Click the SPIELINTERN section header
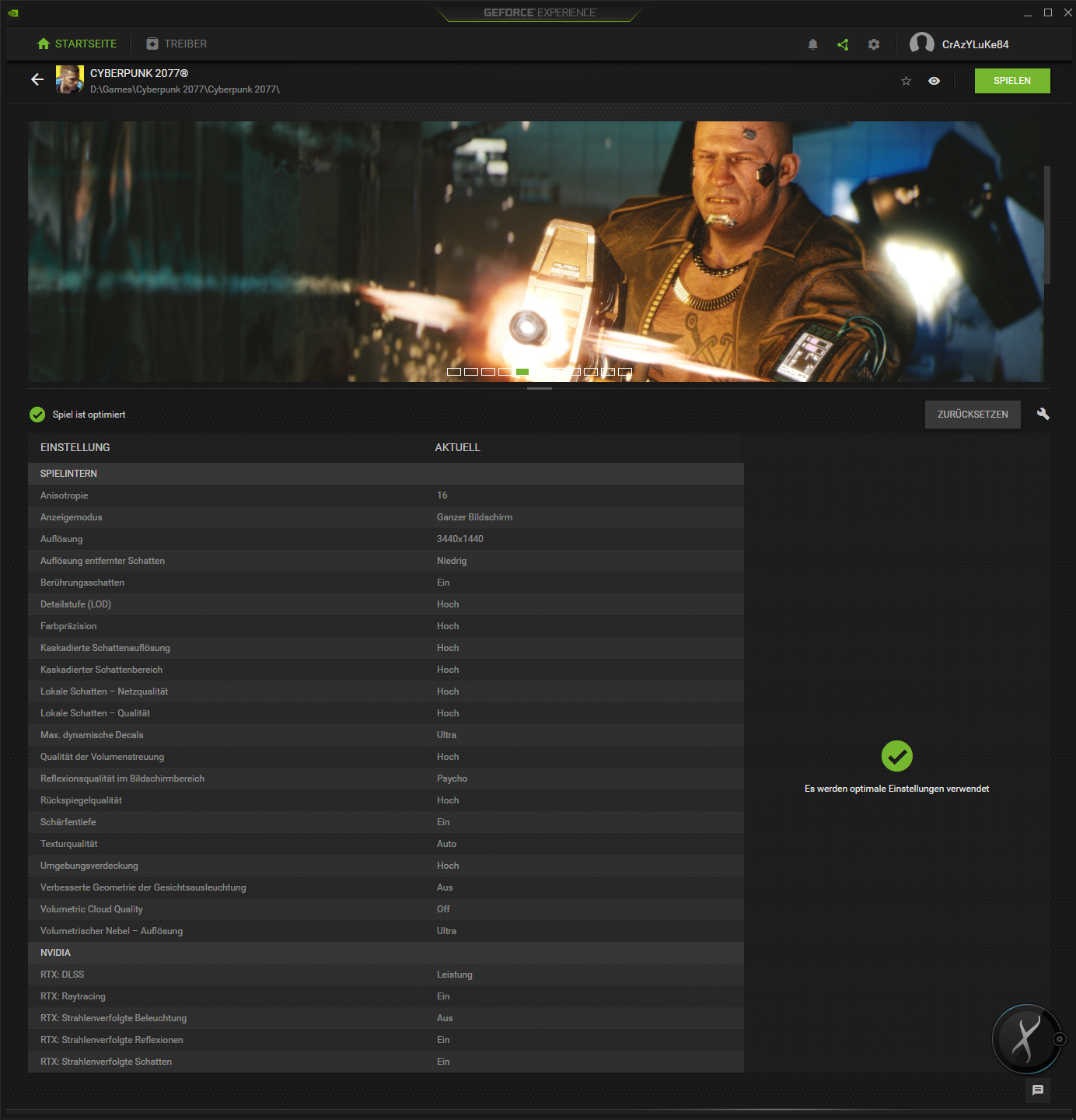 coord(386,474)
